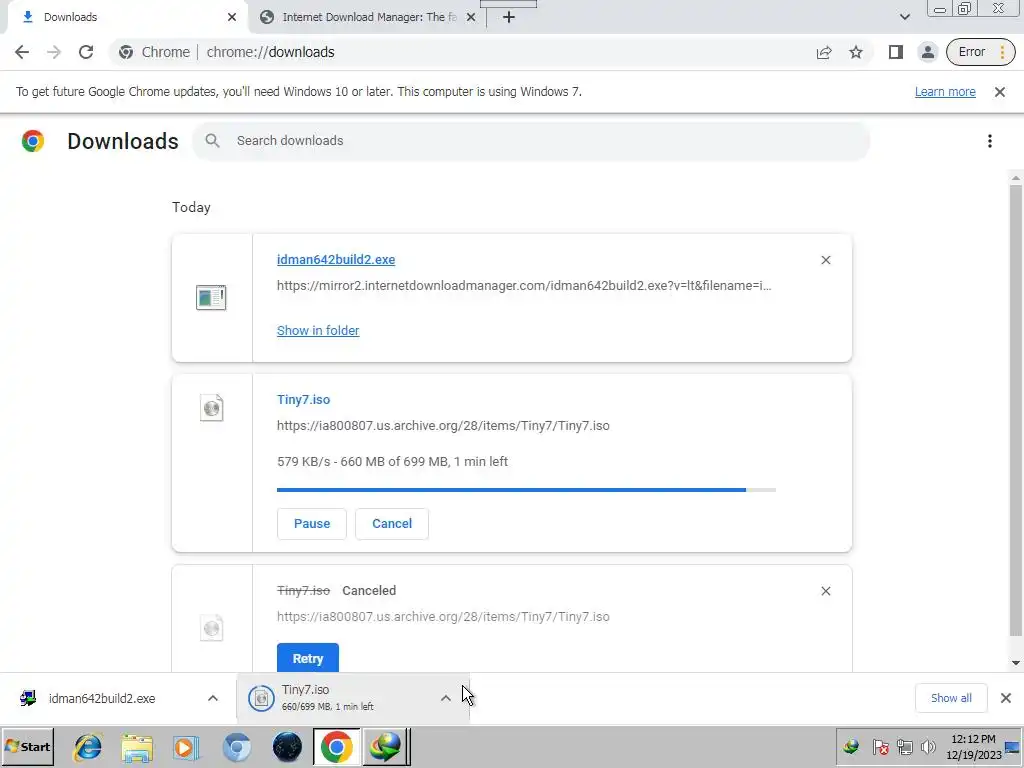Reload the page with the refresh icon

pos(86,52)
